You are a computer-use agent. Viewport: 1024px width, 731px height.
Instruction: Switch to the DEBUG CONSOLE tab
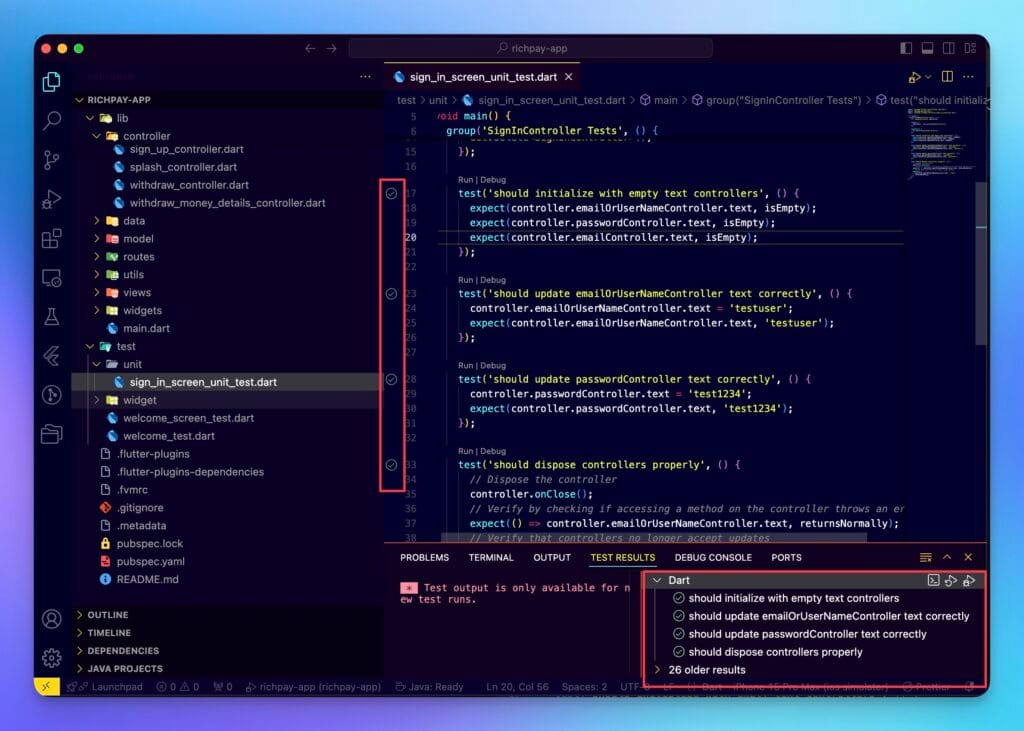(713, 557)
